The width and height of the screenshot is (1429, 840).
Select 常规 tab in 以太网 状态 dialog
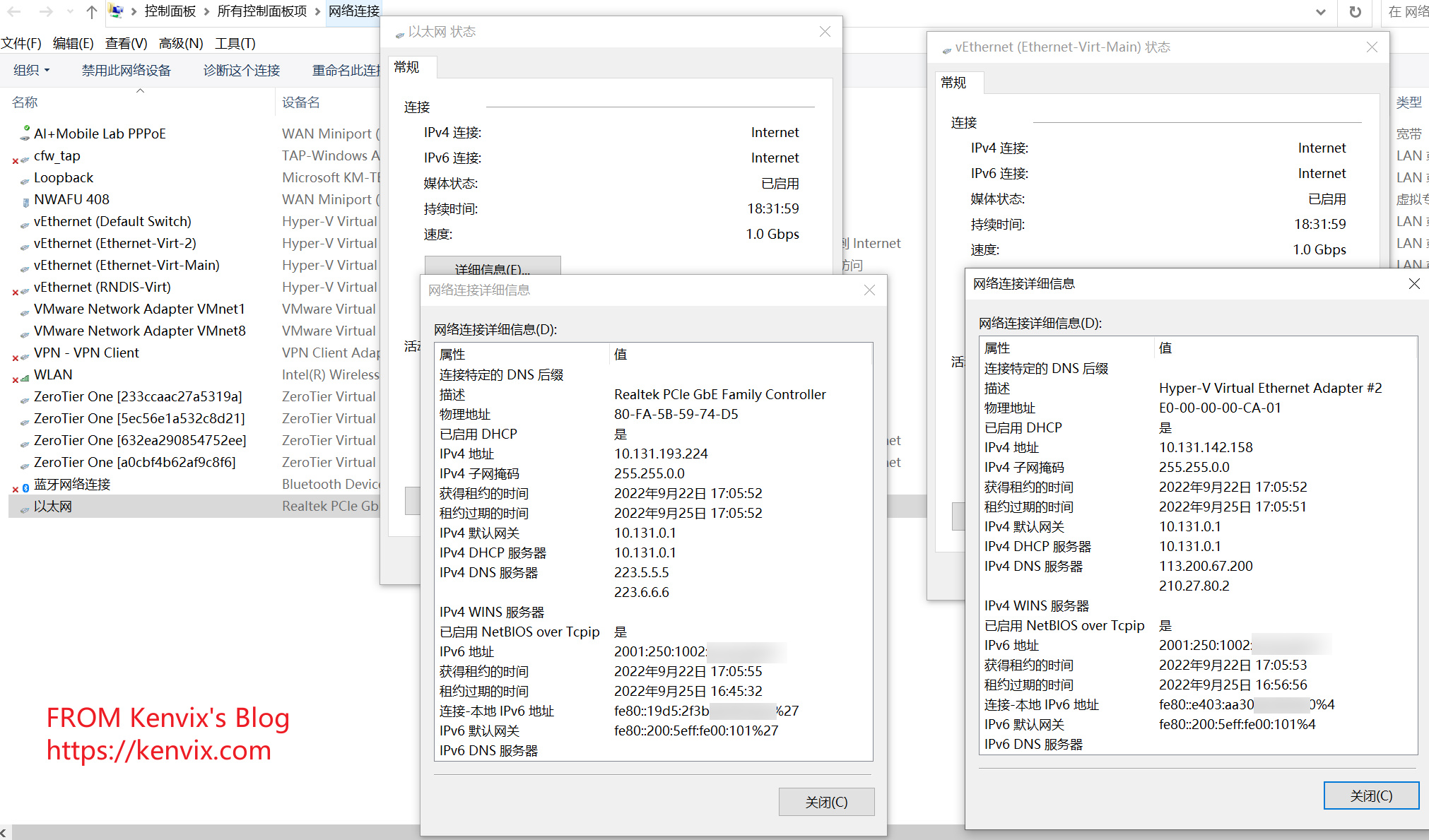406,67
